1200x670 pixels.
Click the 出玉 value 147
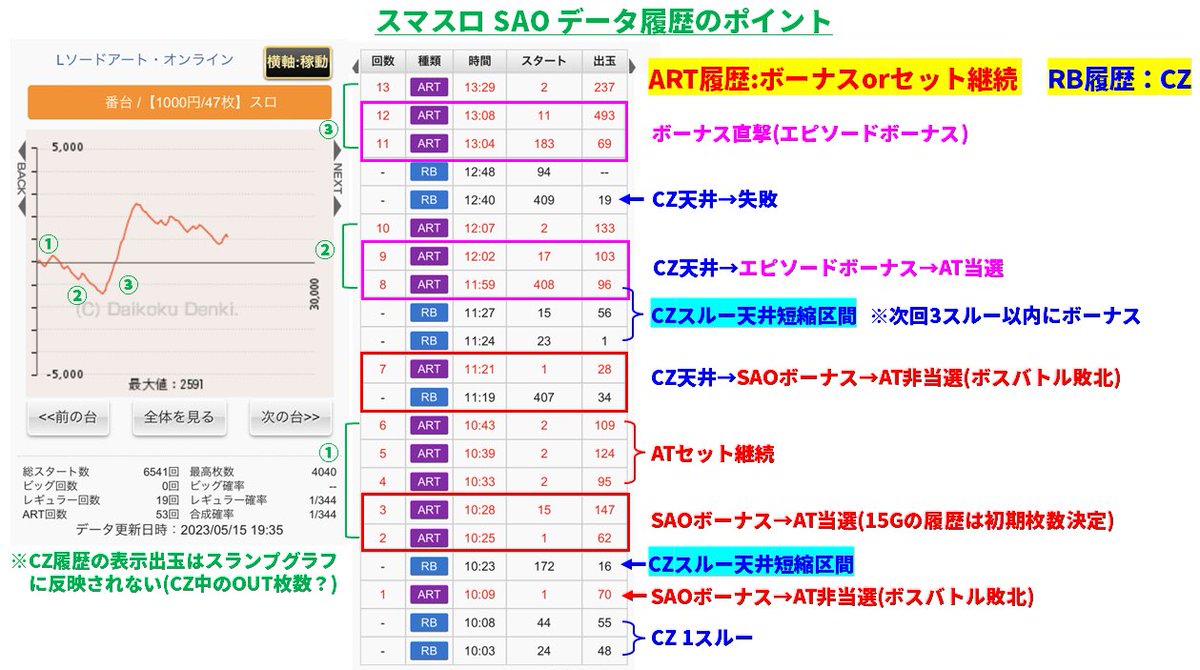[604, 510]
